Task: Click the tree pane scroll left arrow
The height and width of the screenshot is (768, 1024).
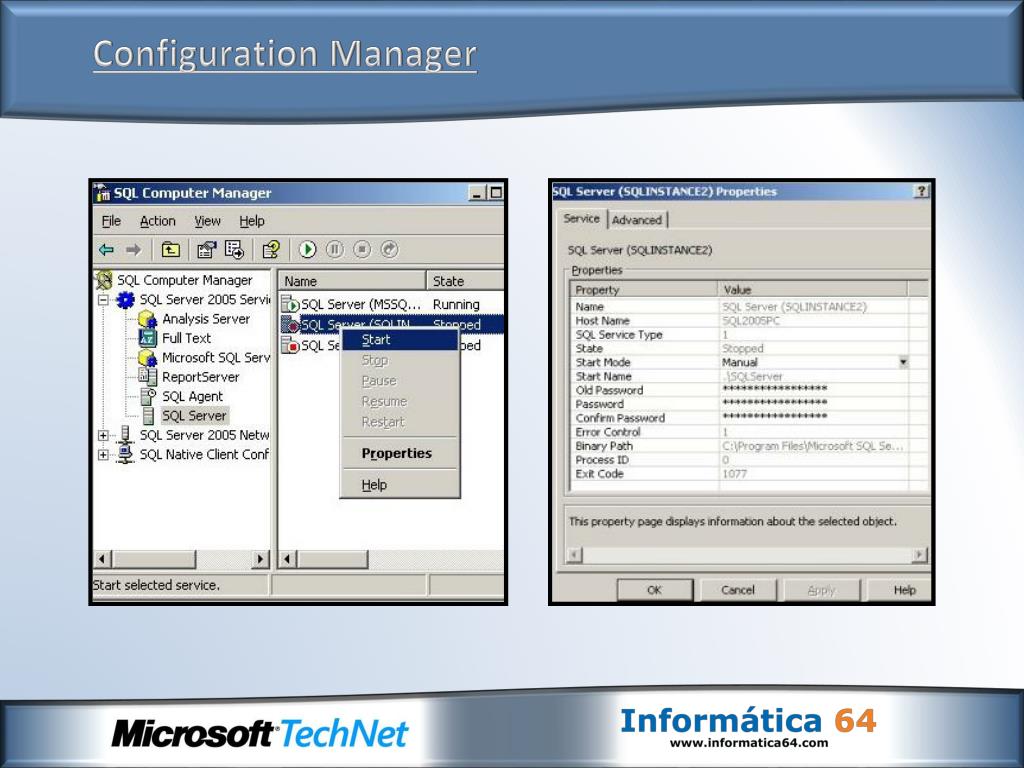Action: pyautogui.click(x=103, y=559)
